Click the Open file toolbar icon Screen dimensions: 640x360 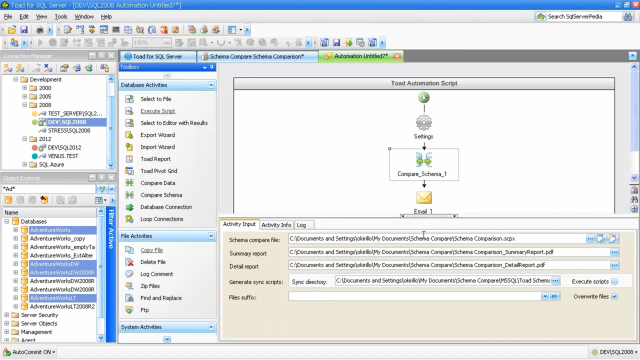[12, 30]
